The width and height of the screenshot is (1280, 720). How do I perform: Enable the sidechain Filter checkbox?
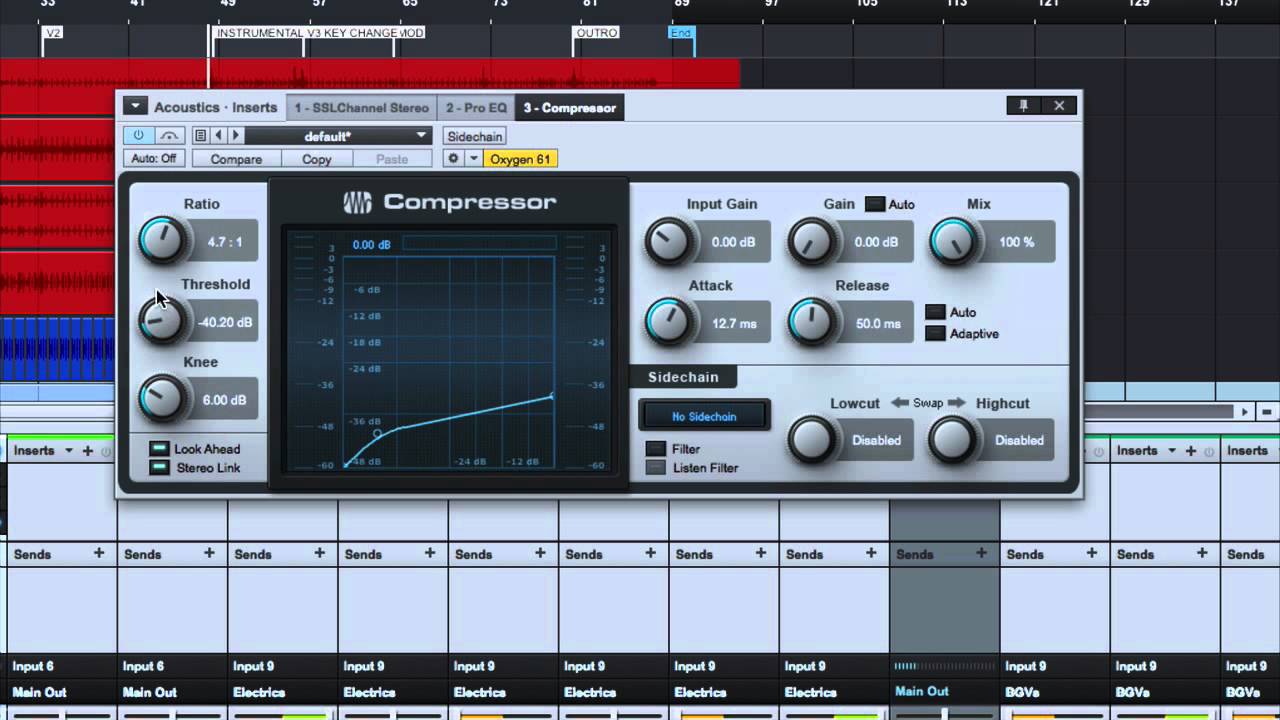click(655, 449)
